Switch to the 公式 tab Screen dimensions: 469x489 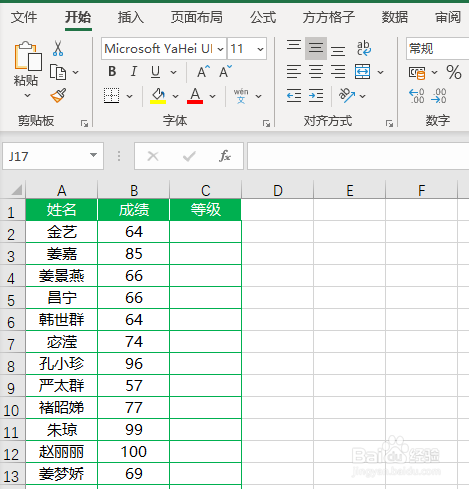263,17
